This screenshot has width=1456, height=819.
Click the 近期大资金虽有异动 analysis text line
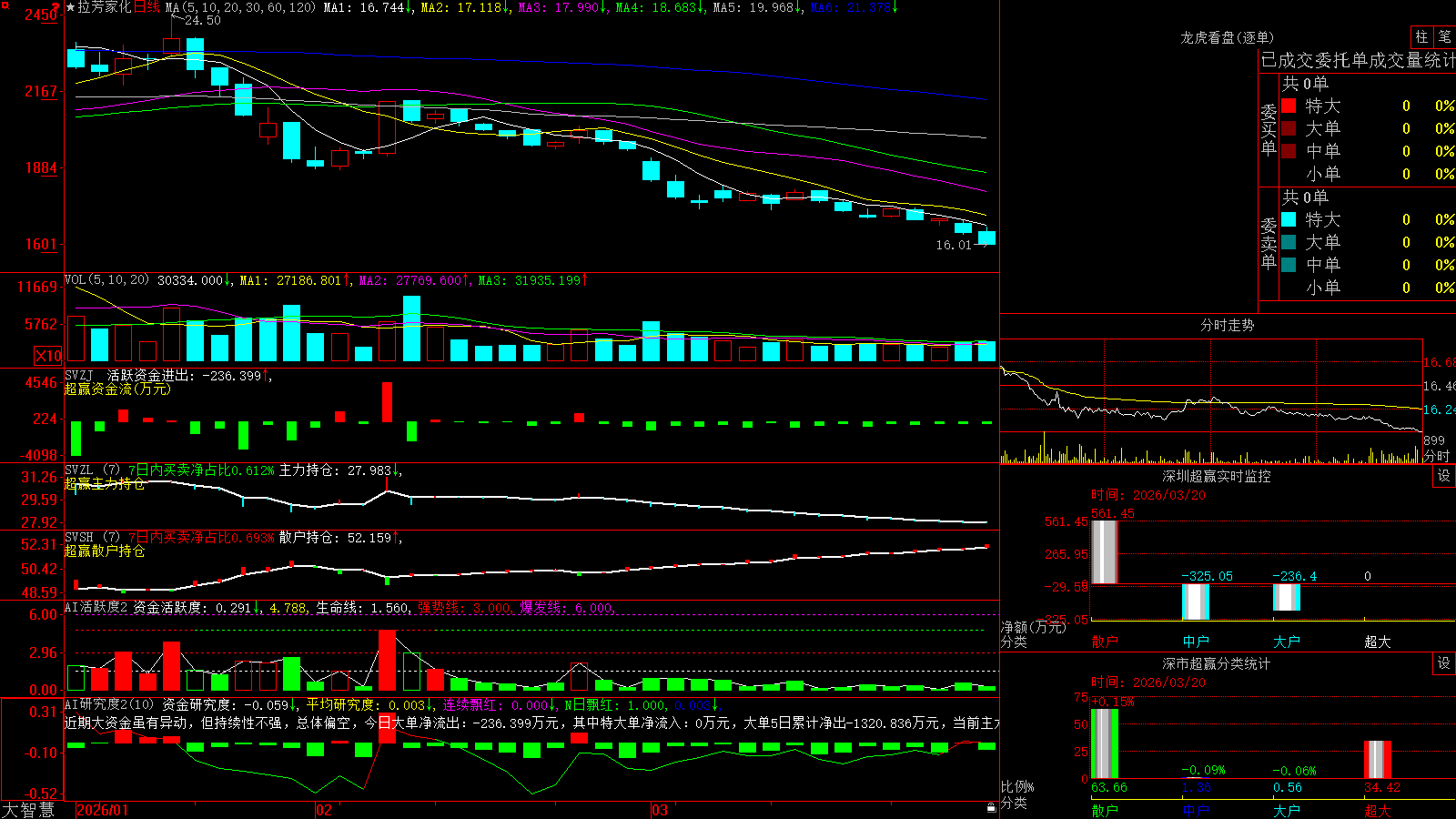pos(532,723)
